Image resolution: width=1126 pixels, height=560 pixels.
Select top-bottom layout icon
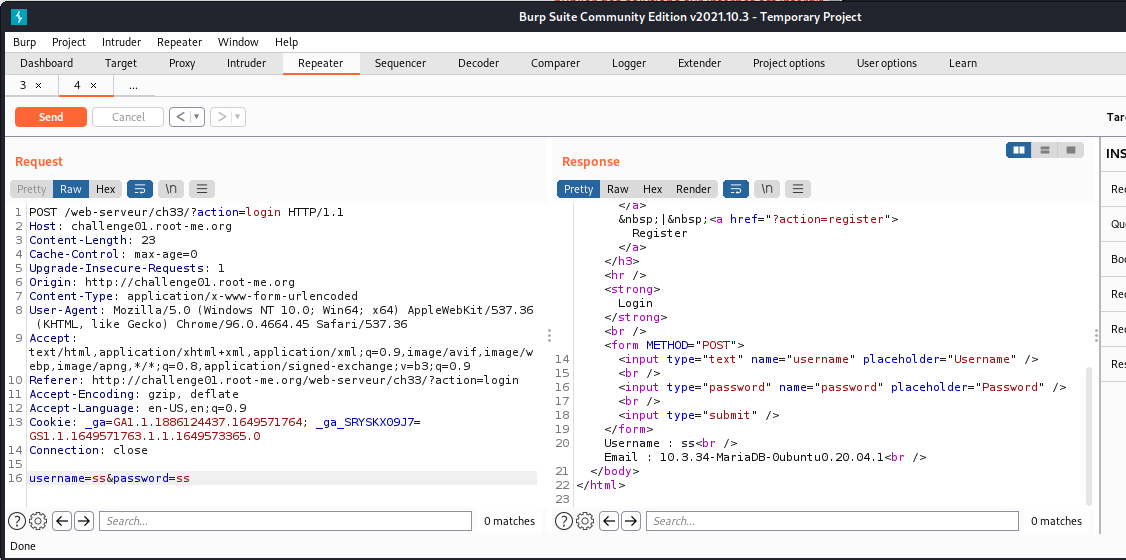click(1045, 150)
